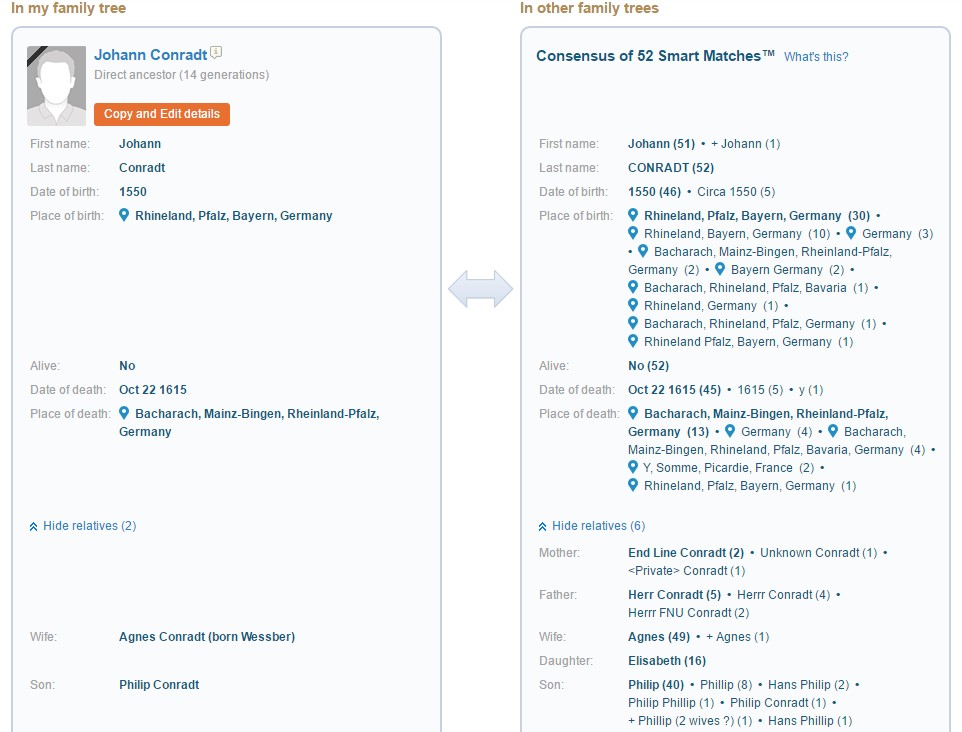The height and width of the screenshot is (732, 962).
Task: Click map pin next to my tree's birthplace
Action: coord(125,215)
